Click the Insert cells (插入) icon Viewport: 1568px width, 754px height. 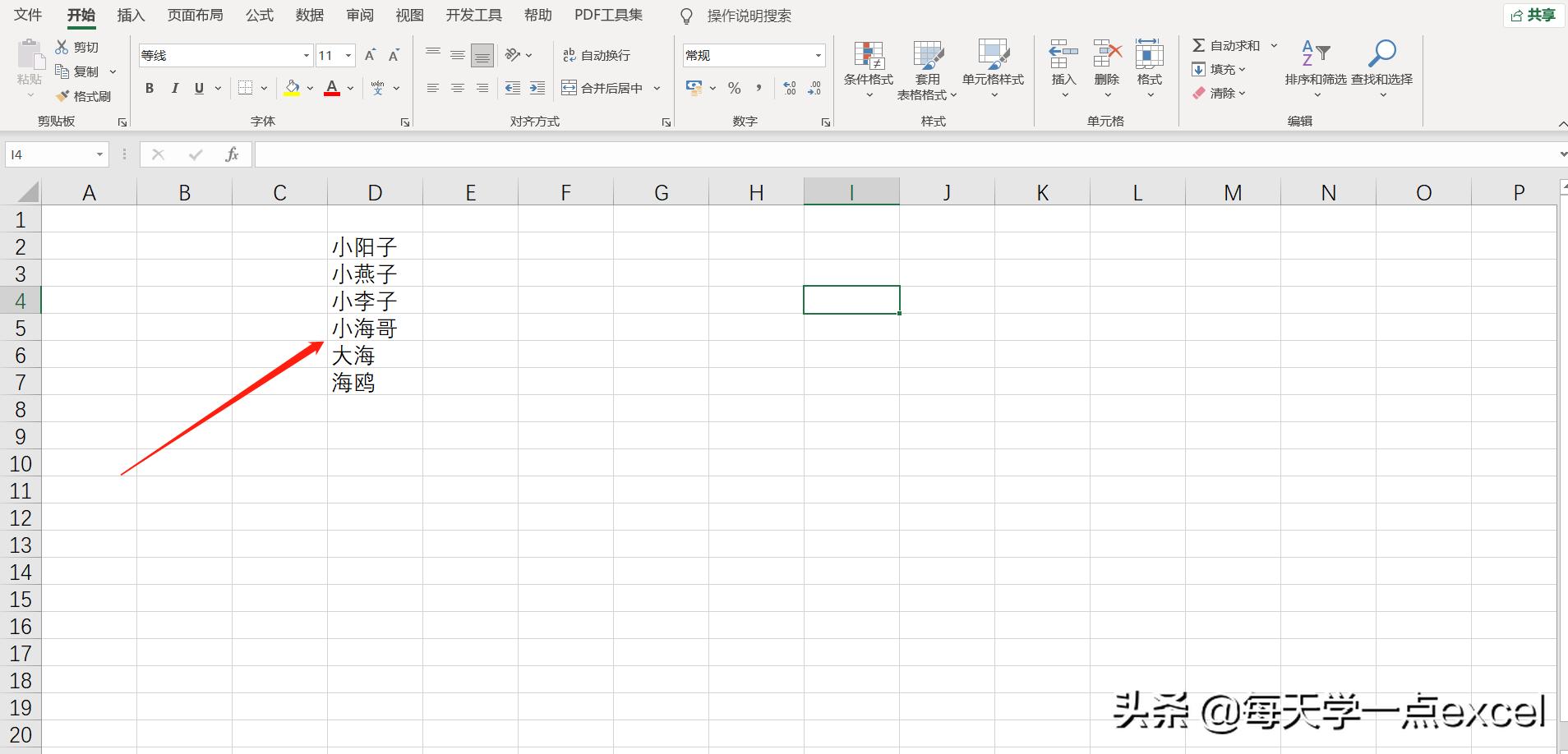1063,54
